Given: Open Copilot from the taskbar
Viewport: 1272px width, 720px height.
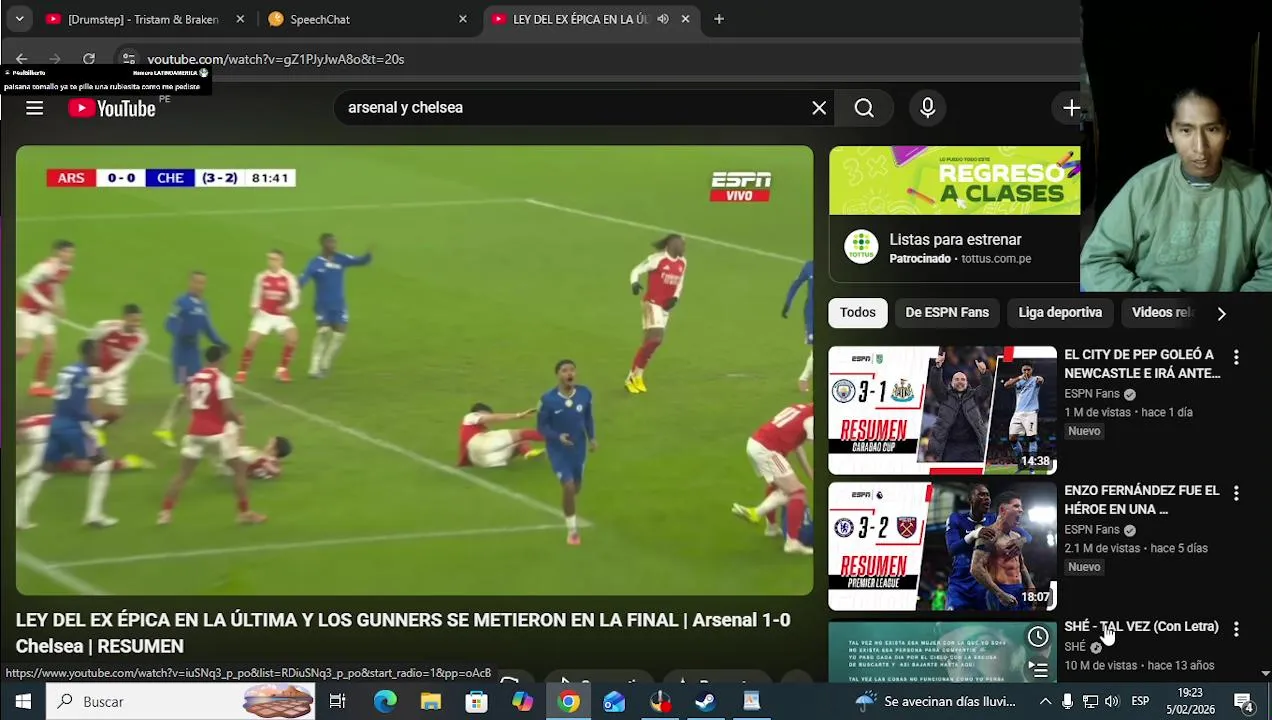Looking at the screenshot, I should click(522, 702).
